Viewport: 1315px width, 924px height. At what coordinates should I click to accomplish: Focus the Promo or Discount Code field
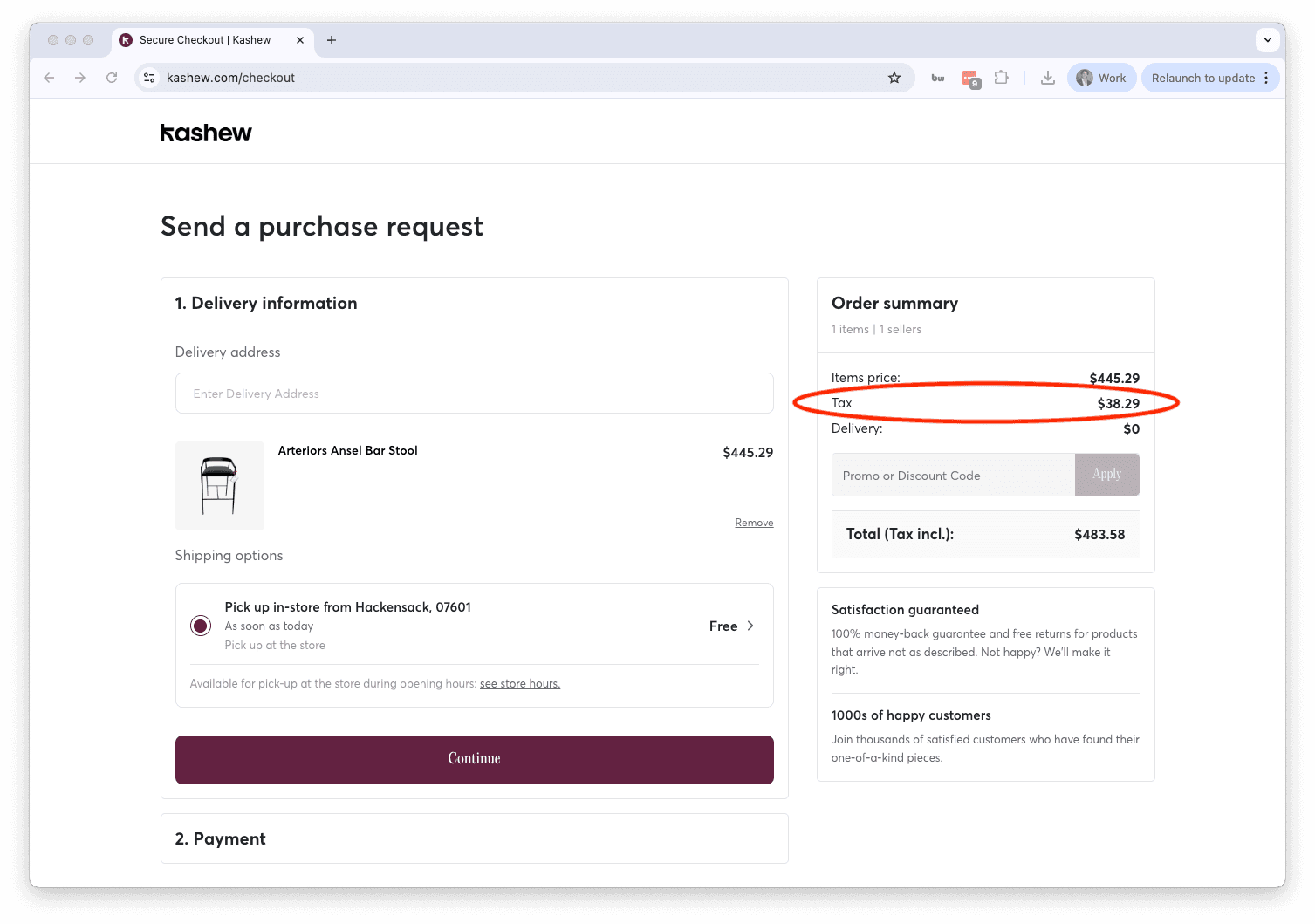(x=953, y=475)
